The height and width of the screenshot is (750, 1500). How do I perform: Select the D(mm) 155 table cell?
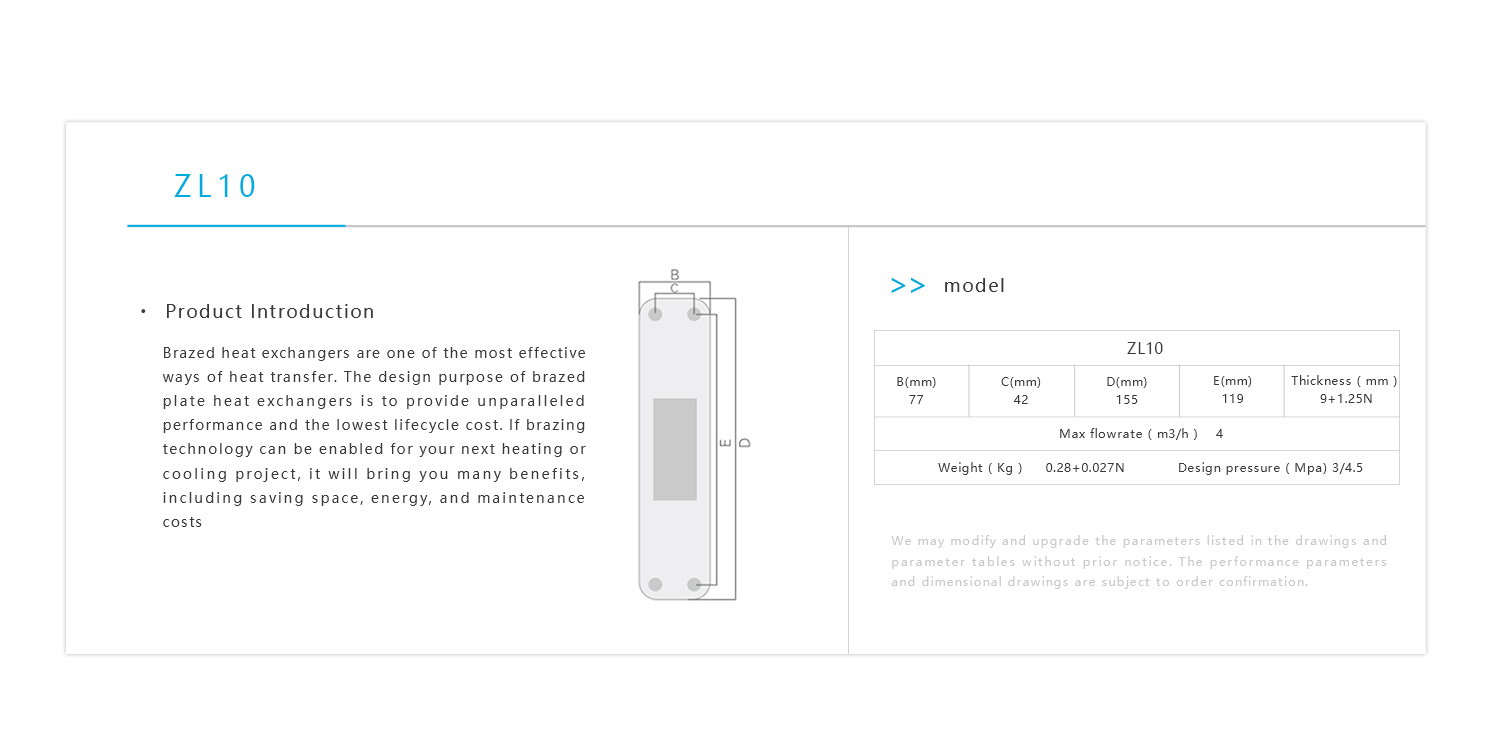tap(1127, 391)
